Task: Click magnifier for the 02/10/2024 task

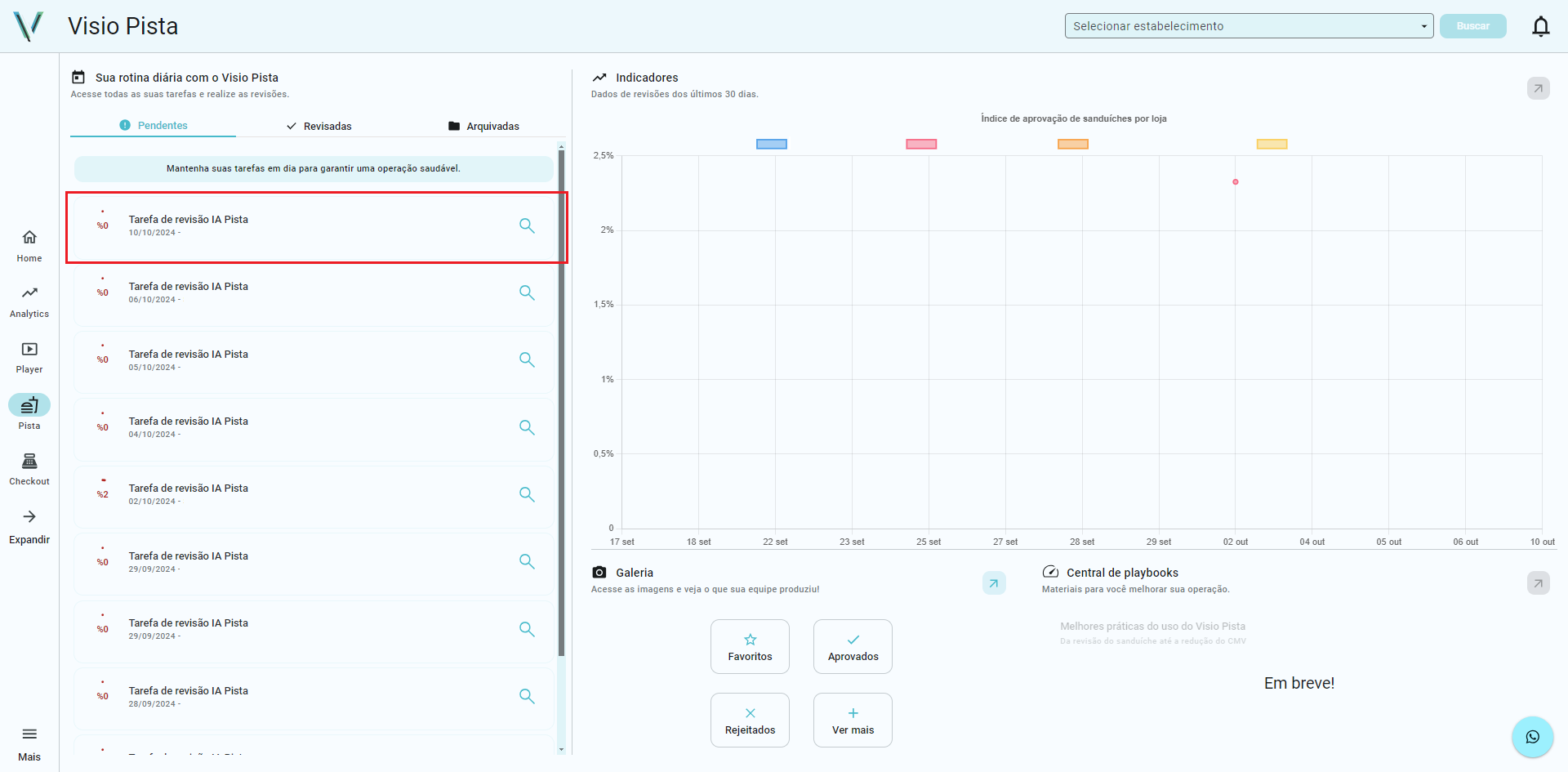Action: tap(528, 494)
